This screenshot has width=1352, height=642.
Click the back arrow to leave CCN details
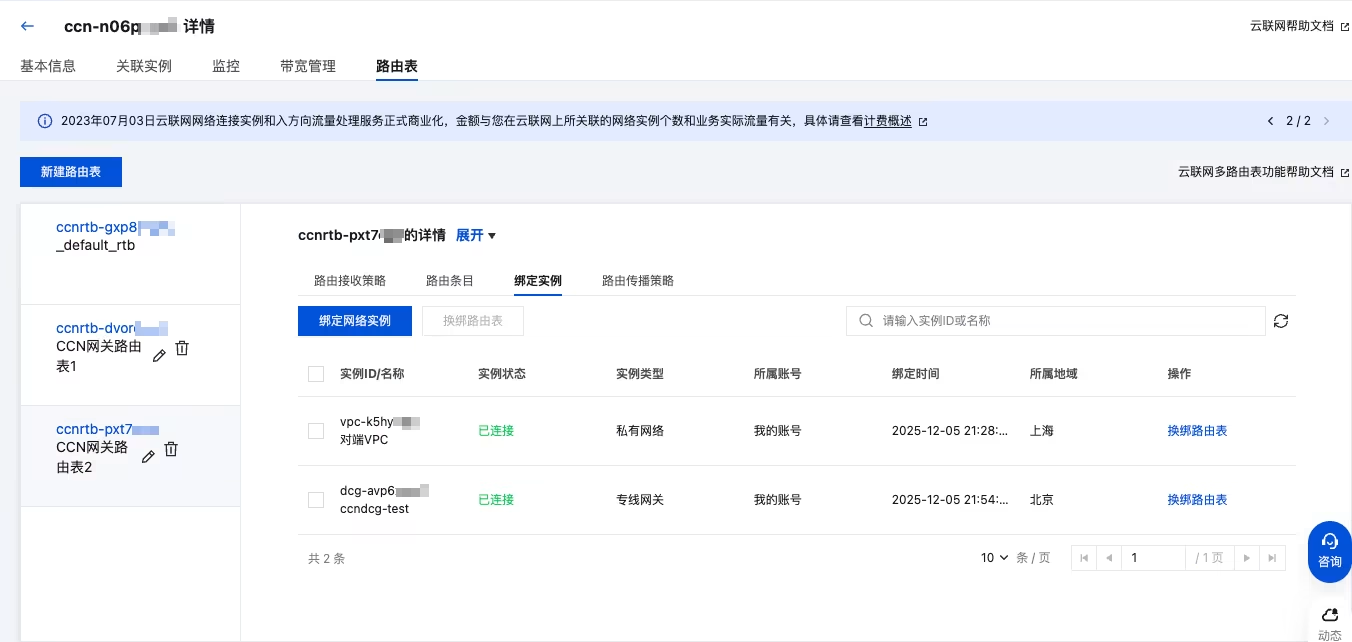point(27,26)
